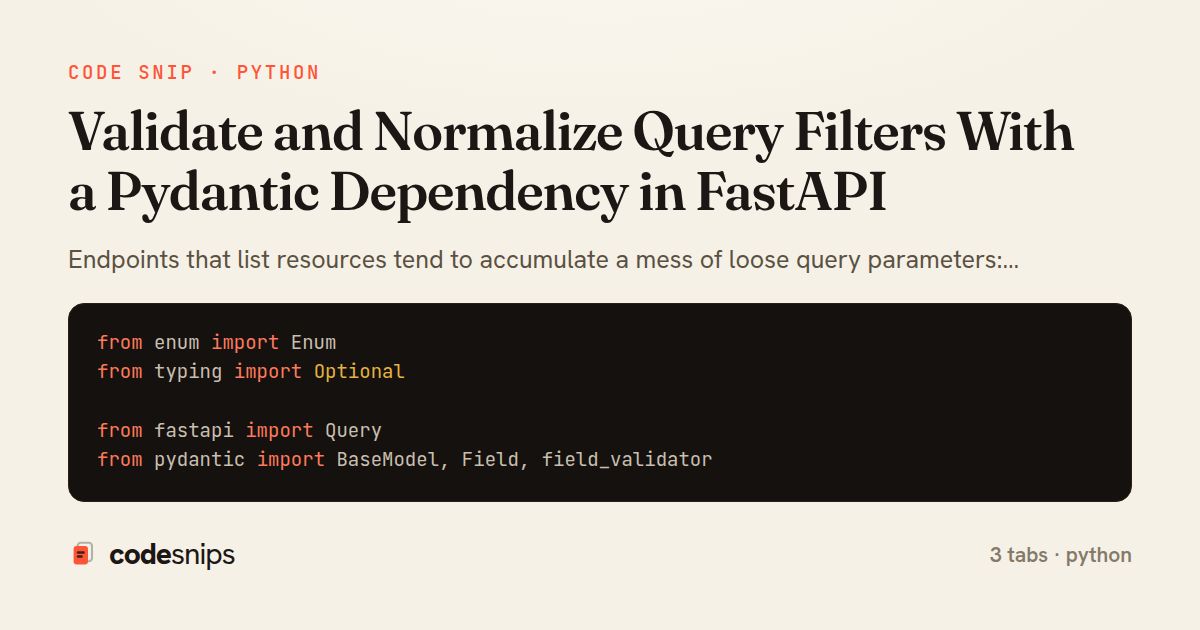
Task: Click the "CODE SNIP · PYTHON" label
Action: coord(194,73)
